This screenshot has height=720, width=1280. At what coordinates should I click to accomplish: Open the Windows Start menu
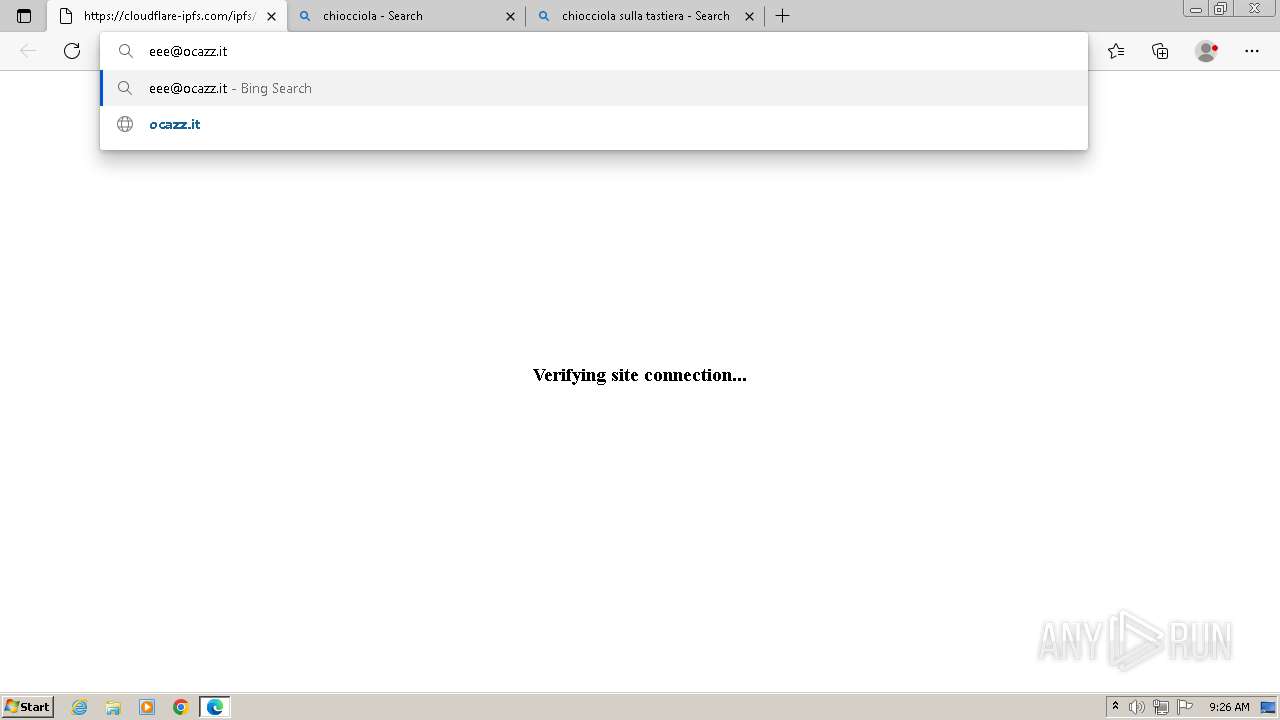(x=28, y=706)
